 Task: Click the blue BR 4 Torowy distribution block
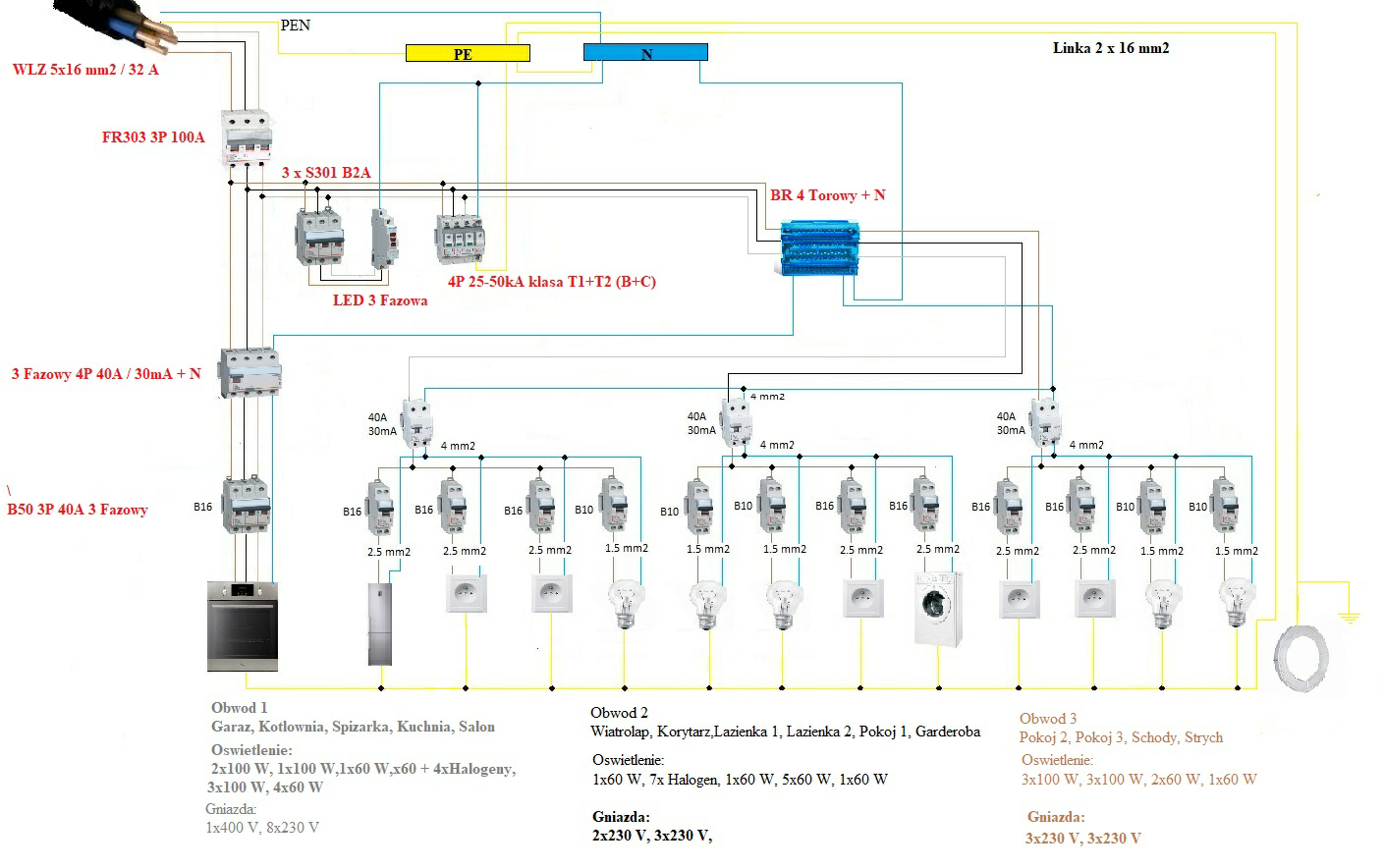click(x=819, y=248)
